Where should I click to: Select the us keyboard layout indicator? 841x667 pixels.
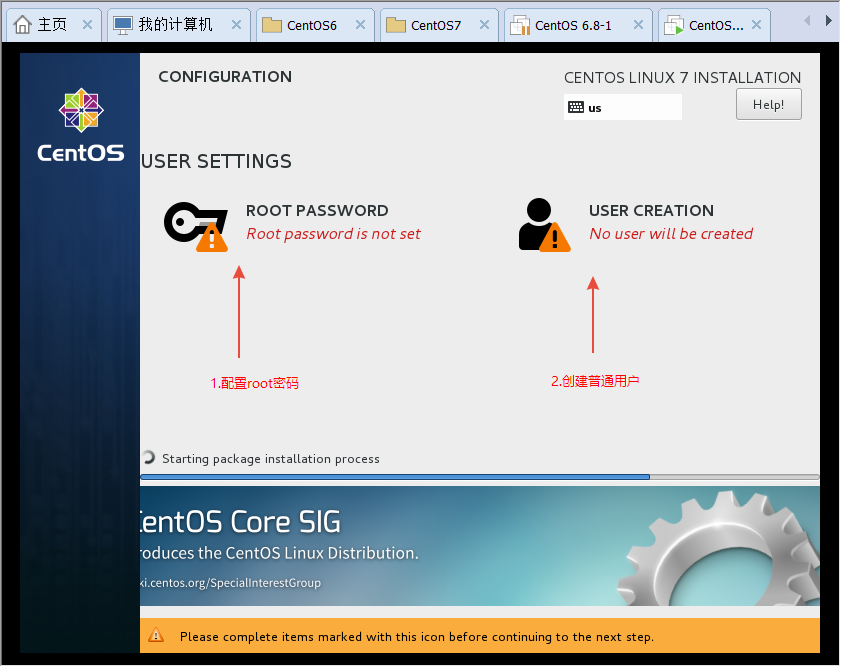[622, 107]
